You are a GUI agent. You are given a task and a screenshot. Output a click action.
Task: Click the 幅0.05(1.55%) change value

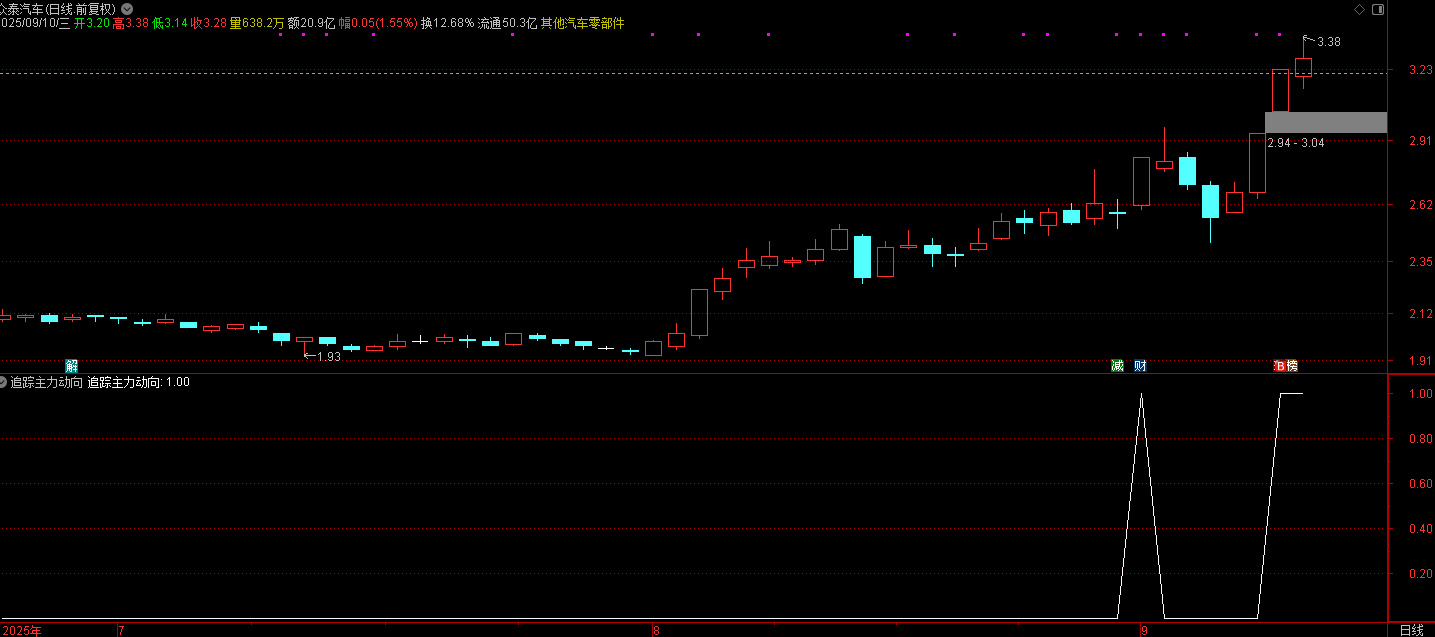(x=378, y=22)
